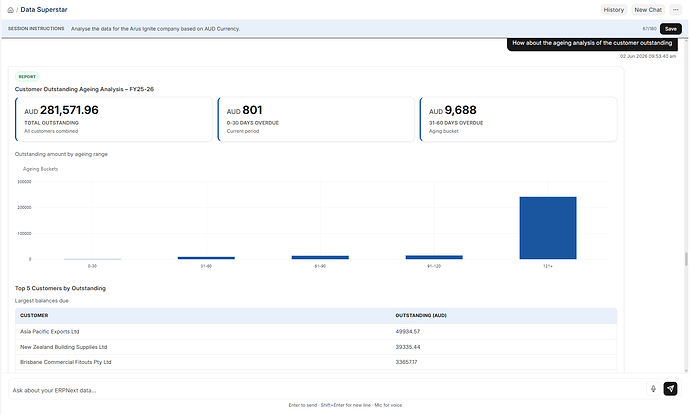Image resolution: width=690 pixels, height=415 pixels.
Task: Click the OUTSTANDING (AUD) column header
Action: click(421, 316)
